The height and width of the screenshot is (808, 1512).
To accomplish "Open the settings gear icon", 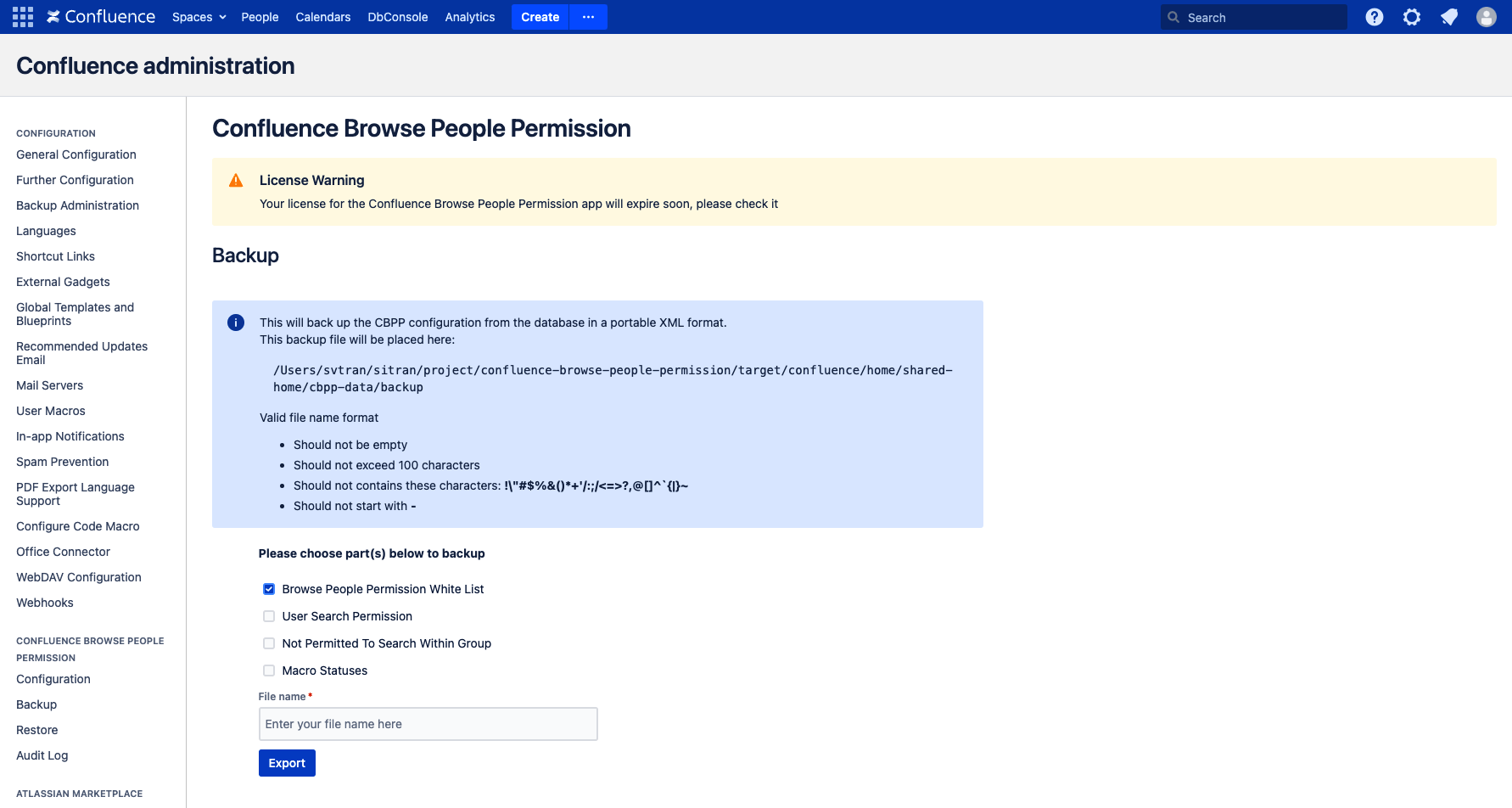I will point(1411,17).
